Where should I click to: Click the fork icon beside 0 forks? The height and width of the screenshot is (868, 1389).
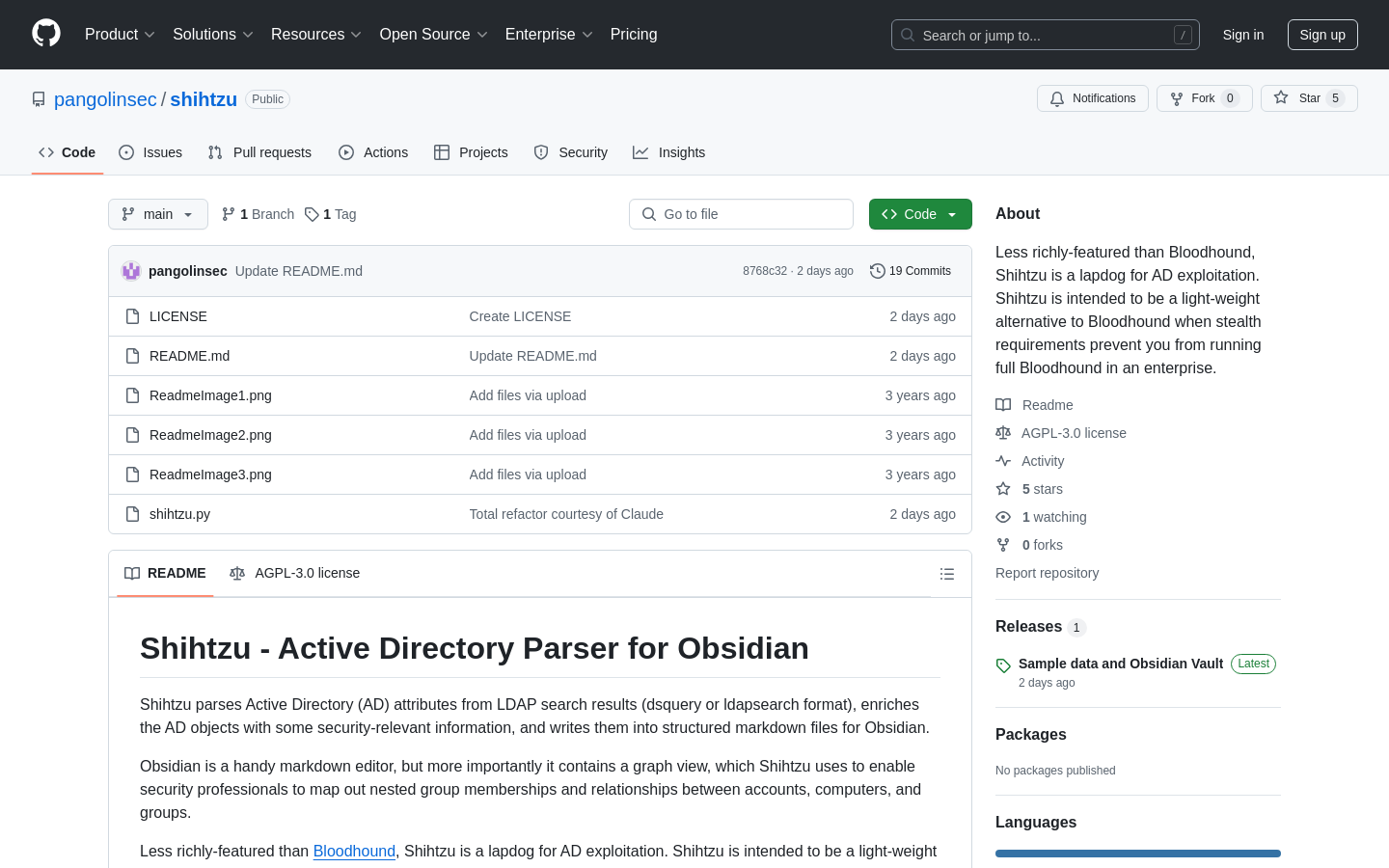click(x=1003, y=545)
